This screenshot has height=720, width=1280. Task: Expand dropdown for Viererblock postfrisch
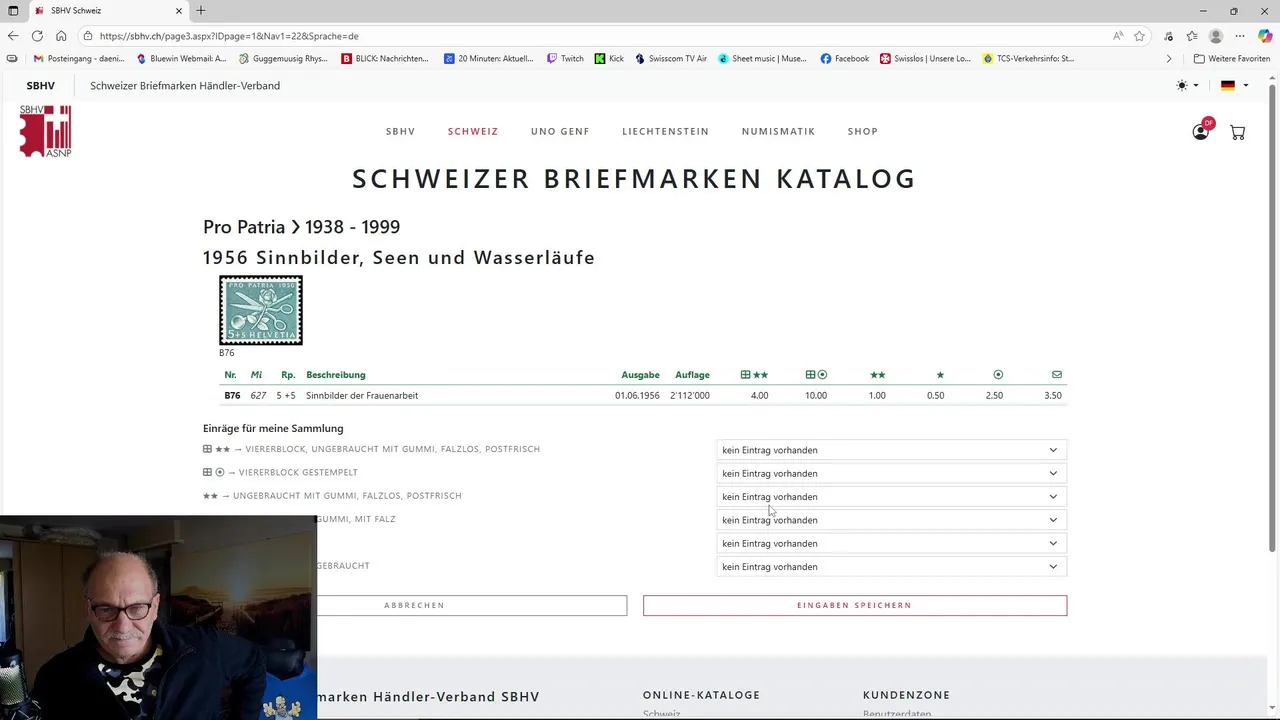coord(892,450)
